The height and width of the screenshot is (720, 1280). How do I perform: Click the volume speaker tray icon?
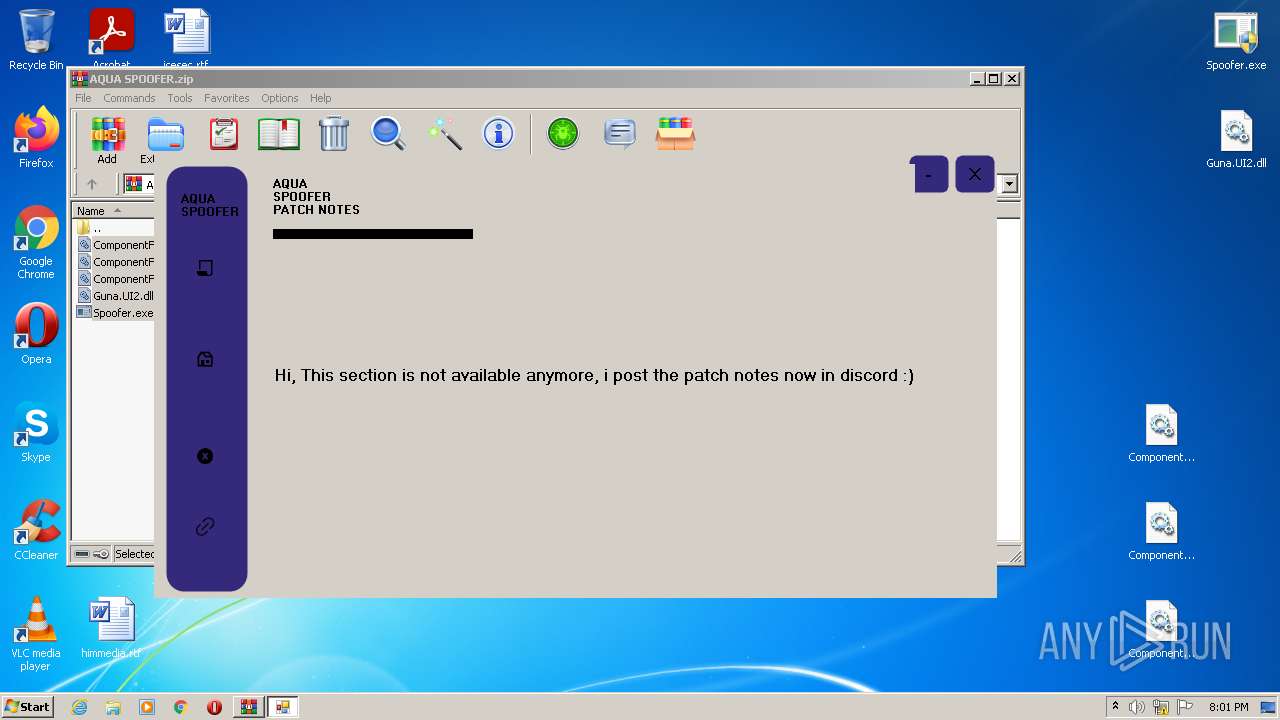coord(1137,707)
